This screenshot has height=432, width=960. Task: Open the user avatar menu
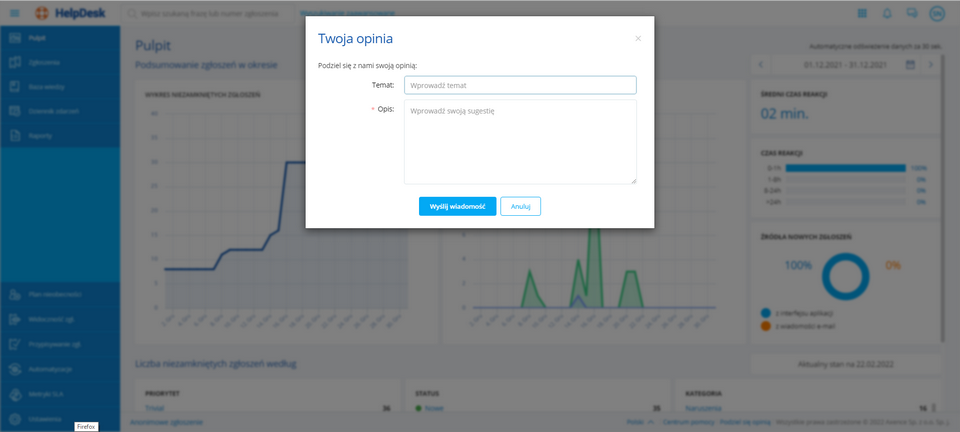pyautogui.click(x=937, y=13)
